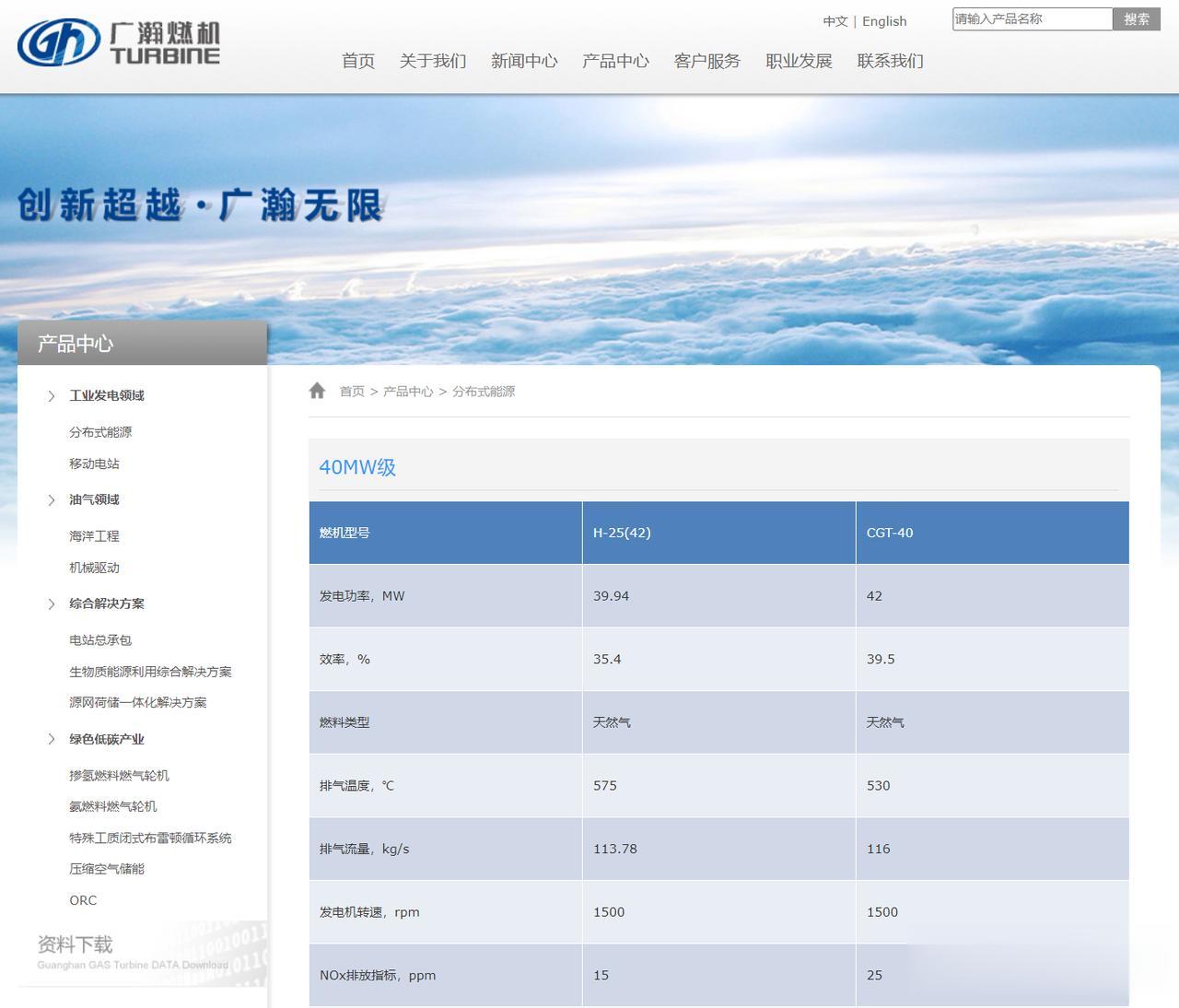The height and width of the screenshot is (1008, 1179).
Task: Select the 113.78 exhaust flow cell
Action: [718, 849]
